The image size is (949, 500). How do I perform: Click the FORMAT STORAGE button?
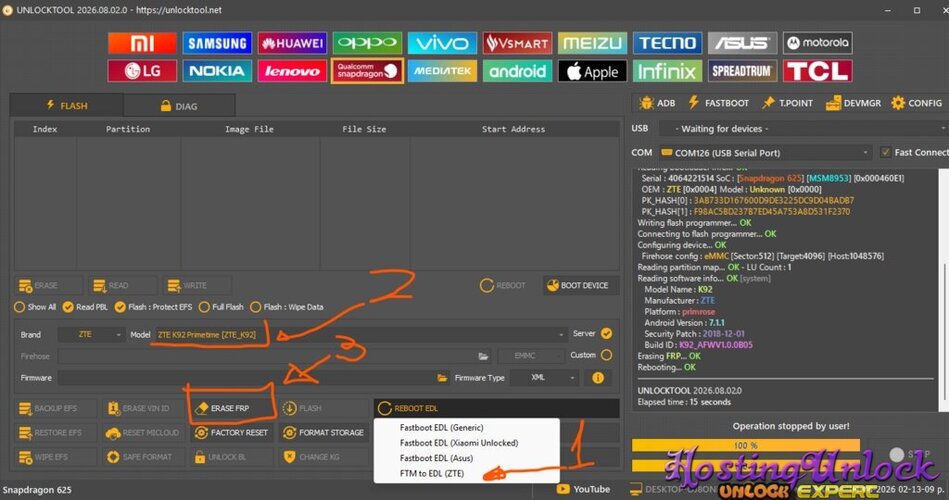(323, 432)
